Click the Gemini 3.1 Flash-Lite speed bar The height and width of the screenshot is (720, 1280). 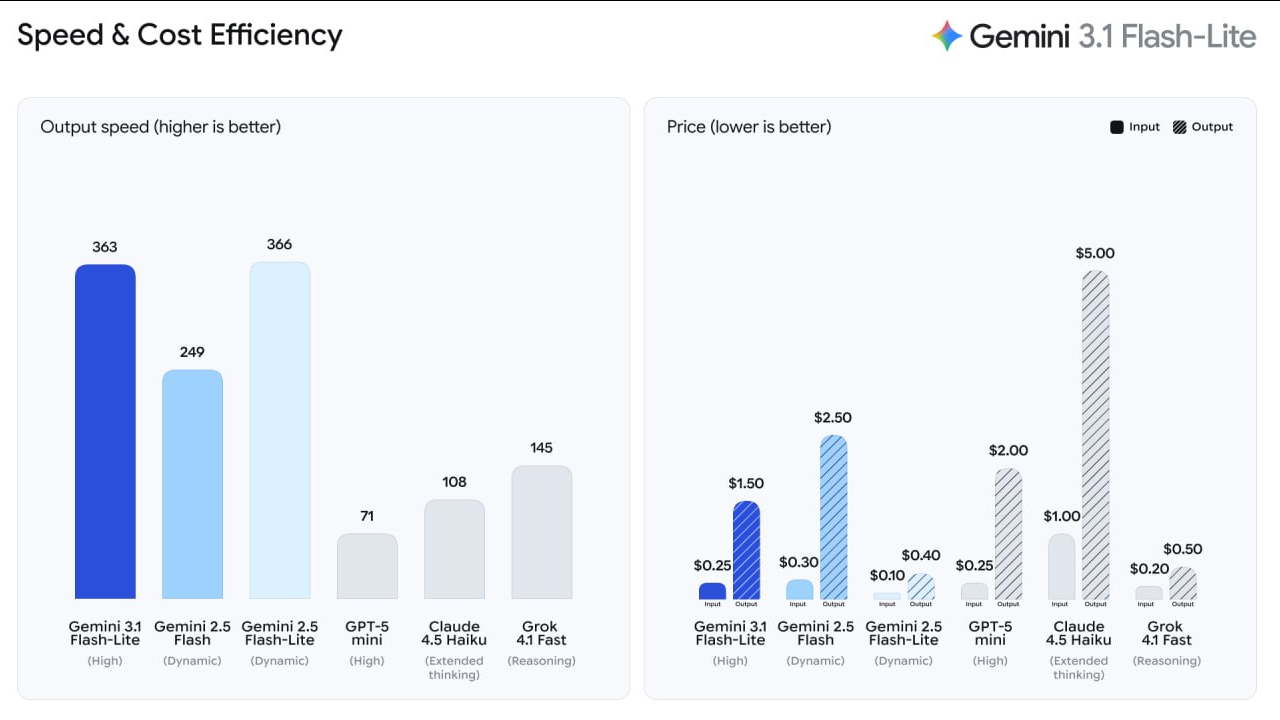pos(105,431)
